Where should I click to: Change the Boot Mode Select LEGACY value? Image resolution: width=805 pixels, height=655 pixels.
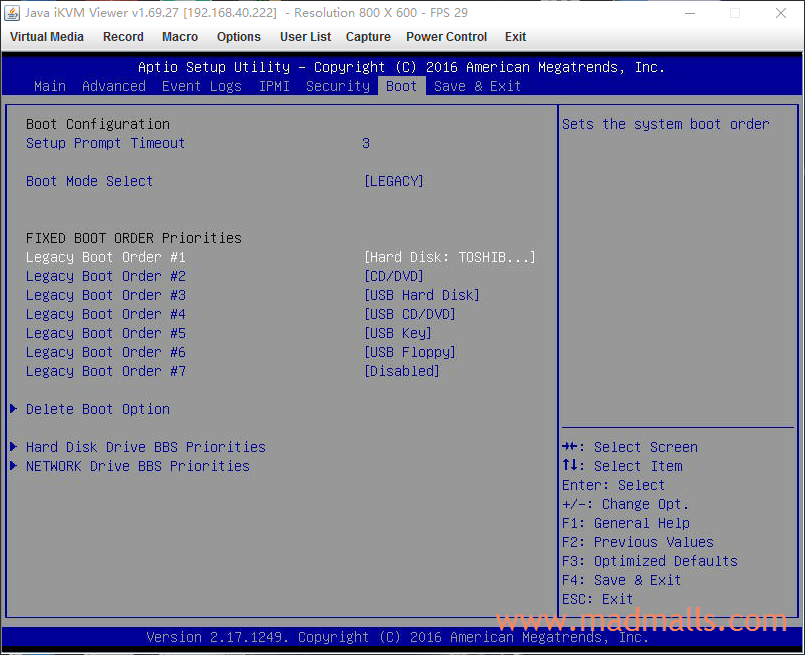[394, 181]
